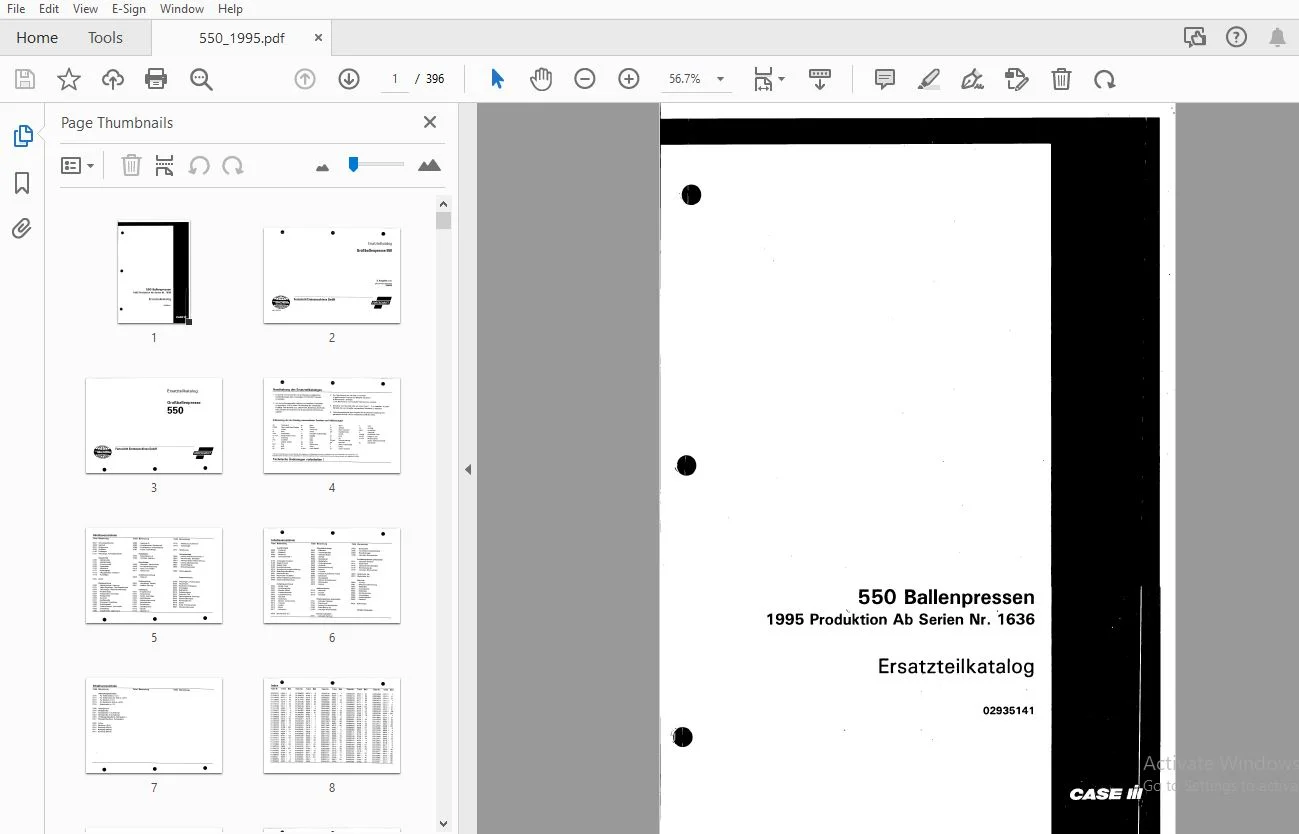Open the Help question mark icon
The image size is (1299, 834).
tap(1237, 38)
